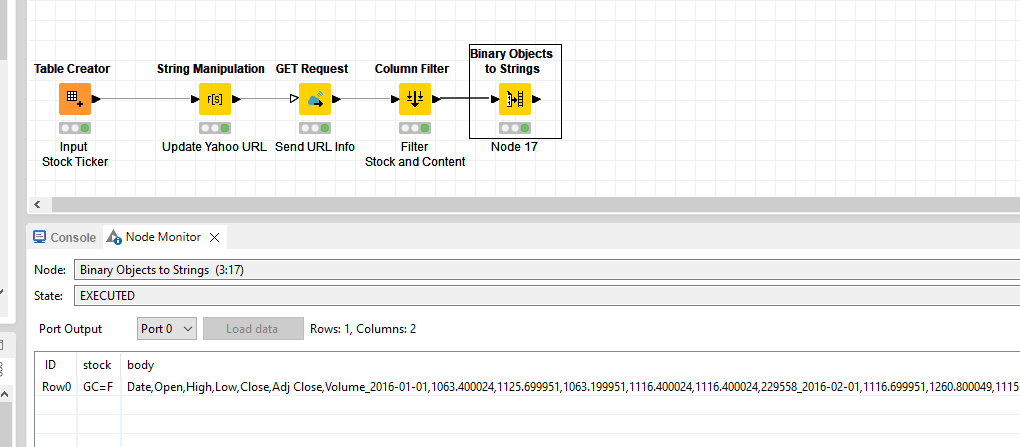This screenshot has width=1020, height=447.
Task: Click the 'String Manipulation' node title
Action: click(x=211, y=69)
